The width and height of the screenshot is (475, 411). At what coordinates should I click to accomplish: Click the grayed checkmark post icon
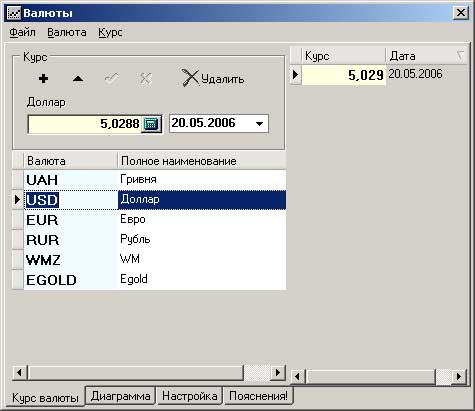point(111,79)
